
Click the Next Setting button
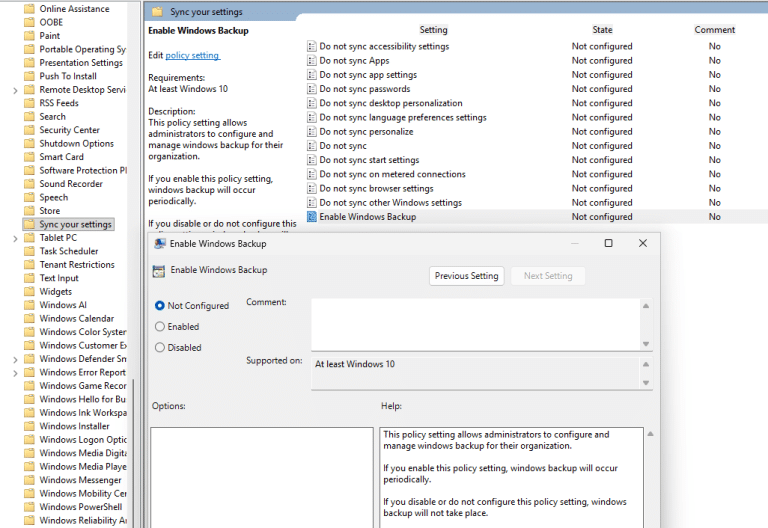click(548, 276)
